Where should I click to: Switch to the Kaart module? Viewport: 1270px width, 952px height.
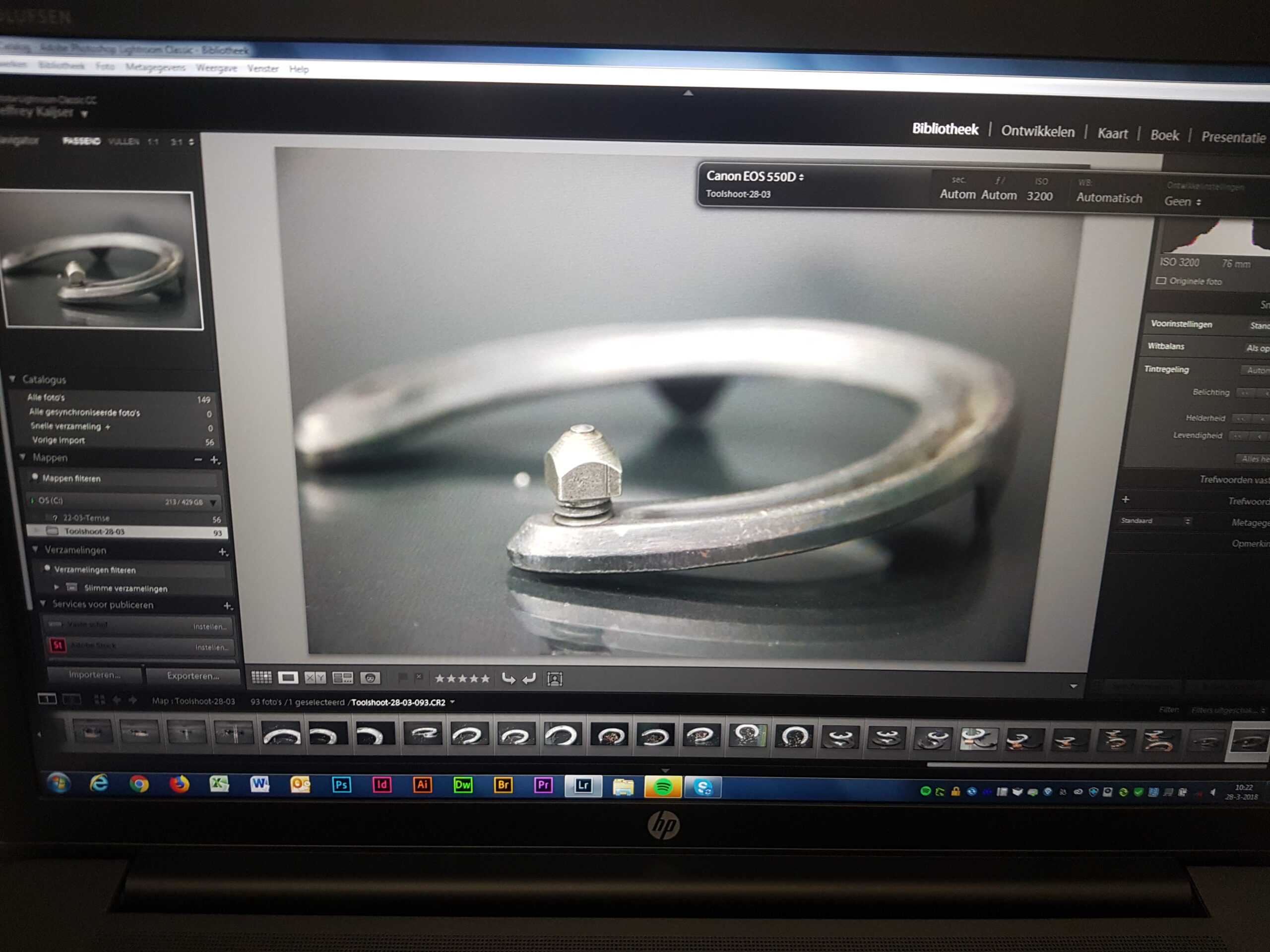coord(1113,134)
